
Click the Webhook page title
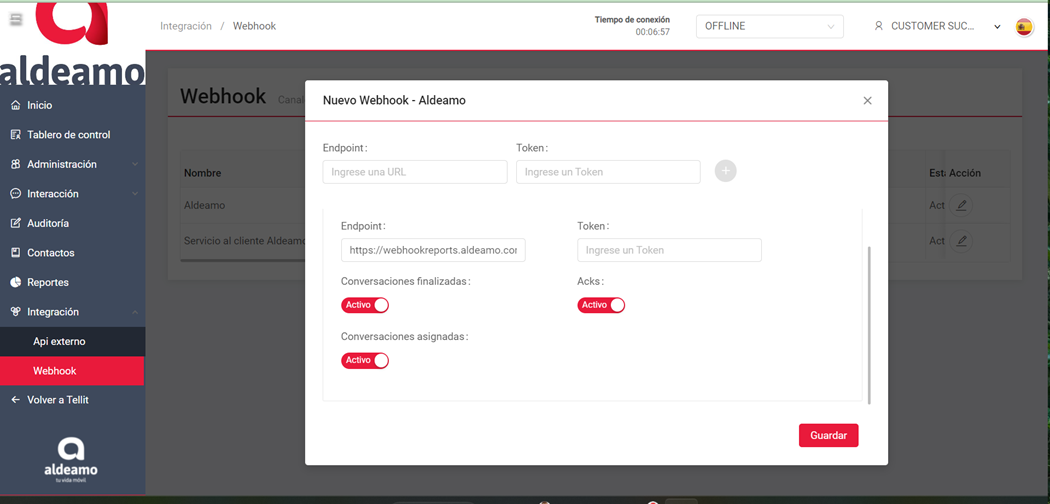point(223,96)
